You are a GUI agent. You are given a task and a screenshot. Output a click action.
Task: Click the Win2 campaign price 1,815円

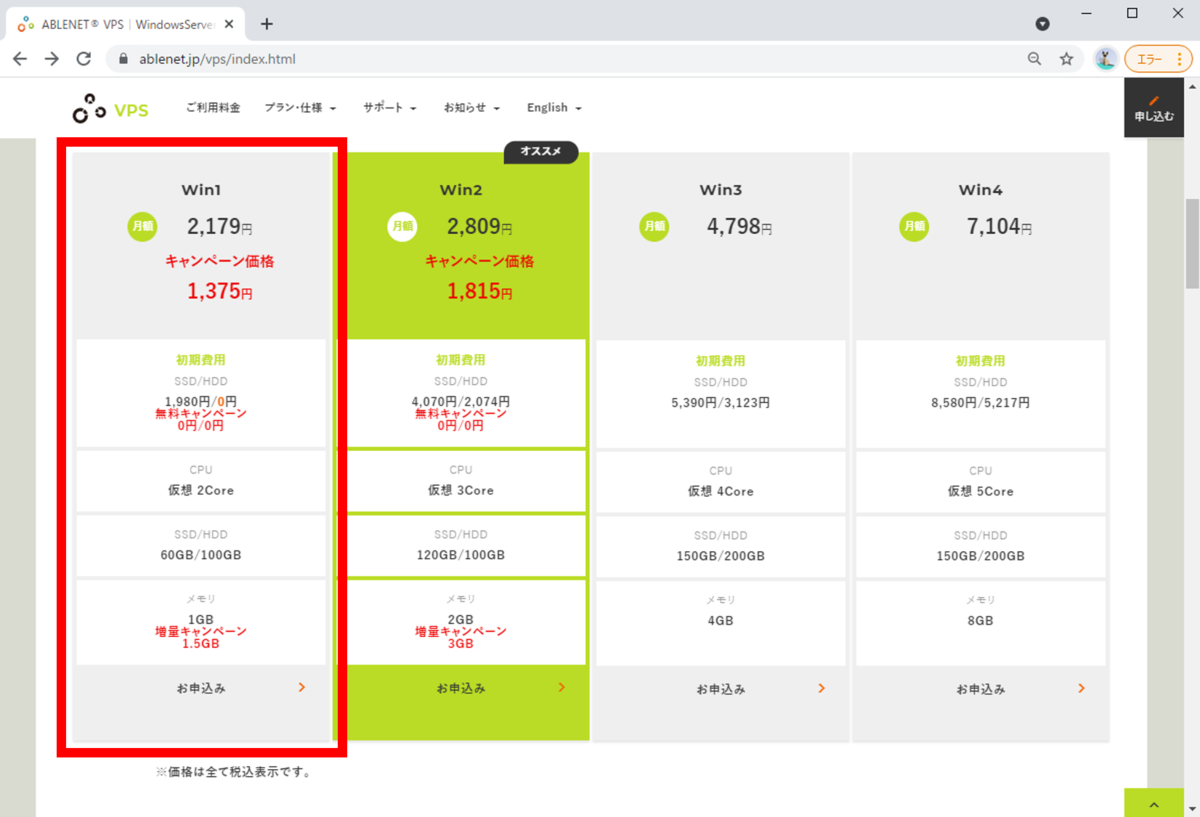tap(480, 291)
